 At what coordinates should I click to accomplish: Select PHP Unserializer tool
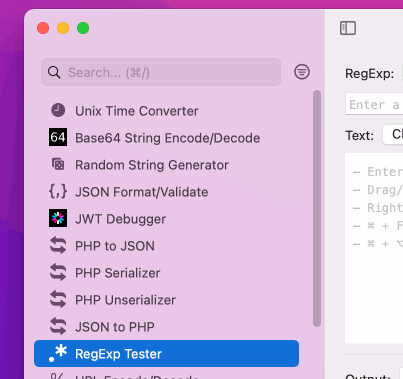pos(166,300)
